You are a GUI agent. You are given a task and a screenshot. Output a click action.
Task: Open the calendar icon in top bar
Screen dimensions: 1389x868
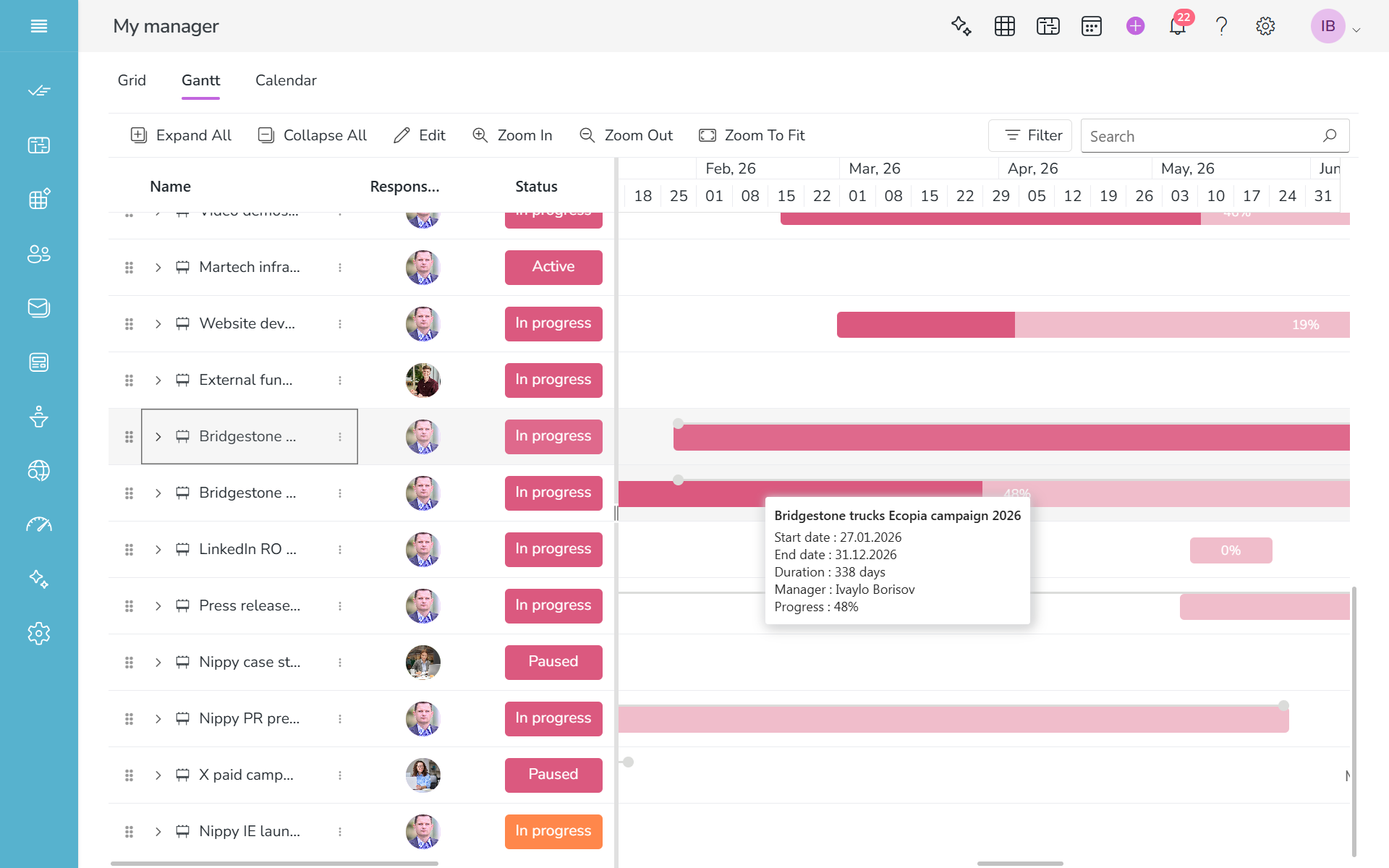click(x=1092, y=26)
